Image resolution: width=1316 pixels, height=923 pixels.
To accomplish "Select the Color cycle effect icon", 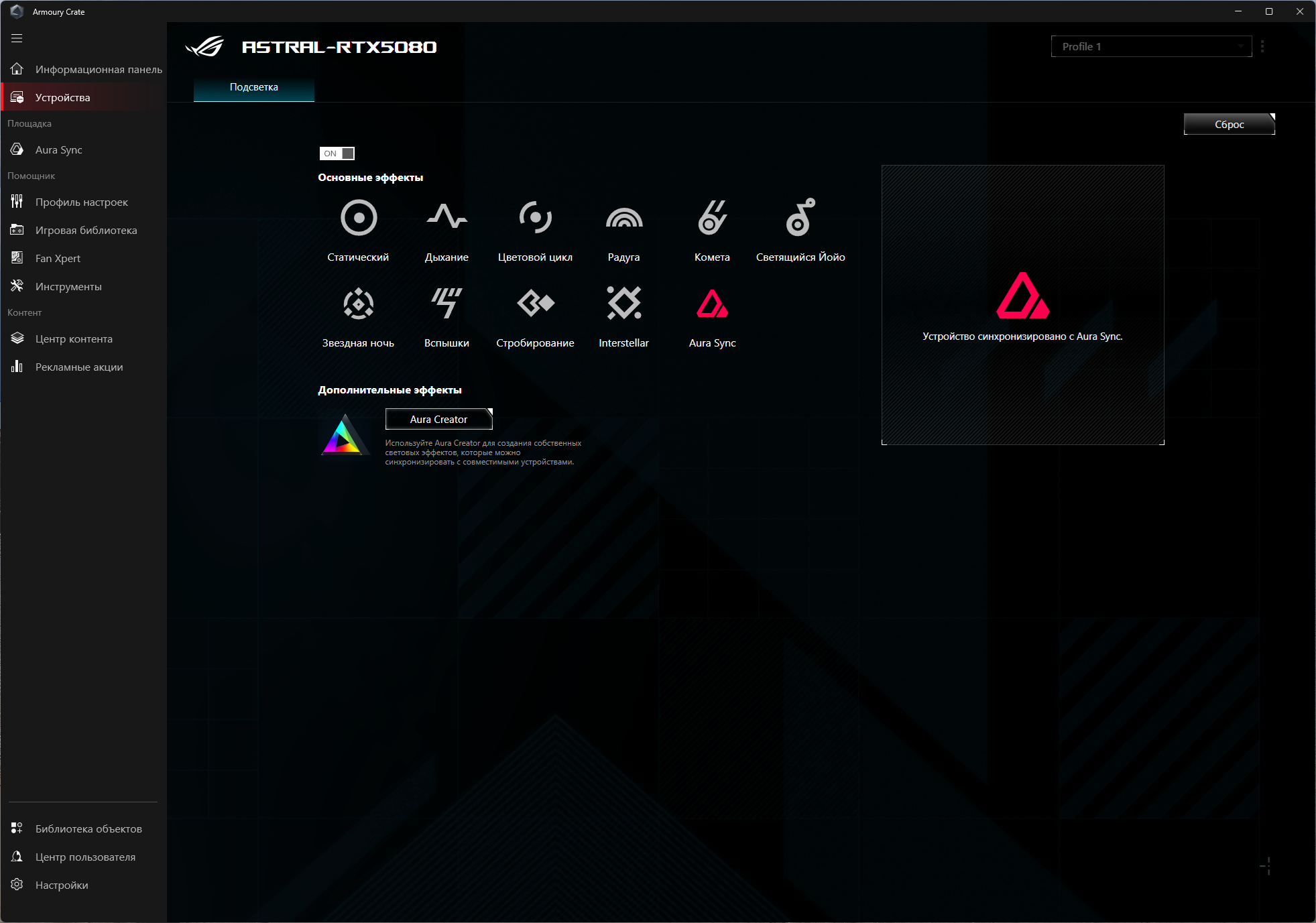I will [x=535, y=217].
